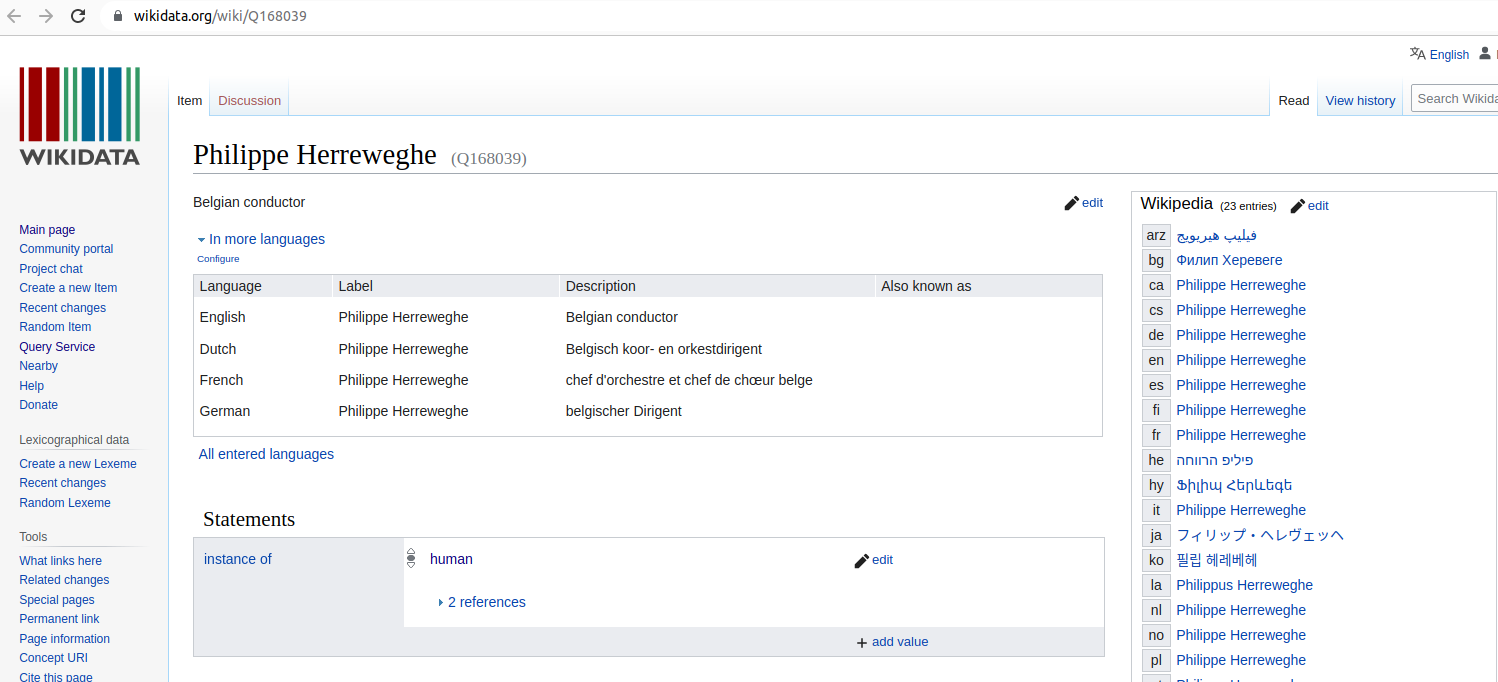
Task: Click the Wikidata logo
Action: 80,116
